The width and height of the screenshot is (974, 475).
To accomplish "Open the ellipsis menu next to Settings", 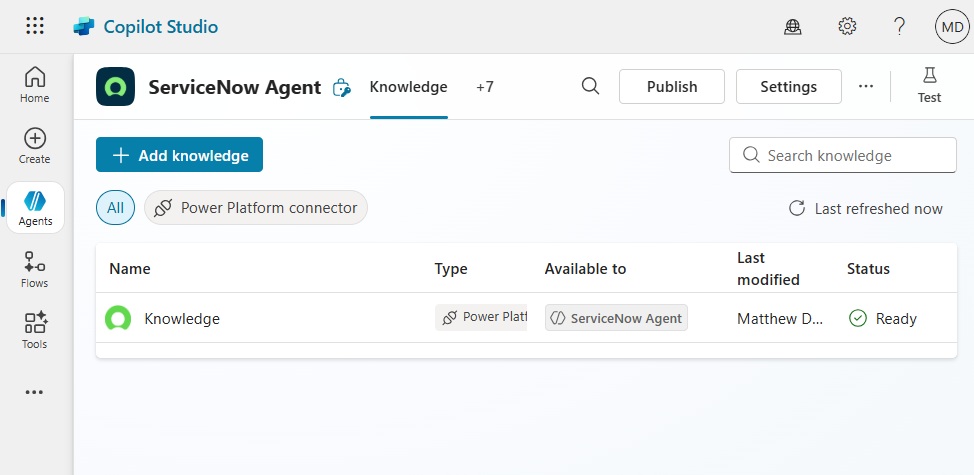I will 865,86.
